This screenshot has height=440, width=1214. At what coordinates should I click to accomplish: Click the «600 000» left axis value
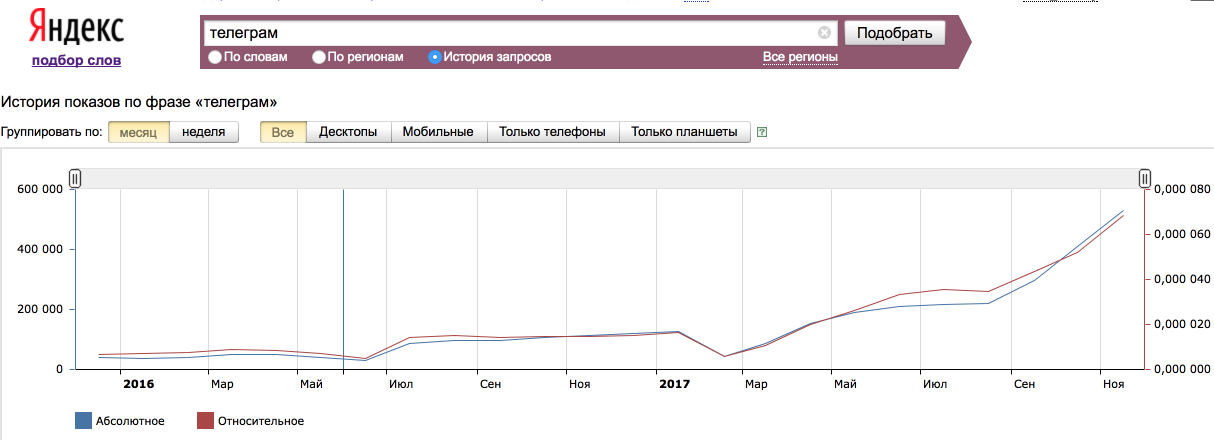point(40,189)
